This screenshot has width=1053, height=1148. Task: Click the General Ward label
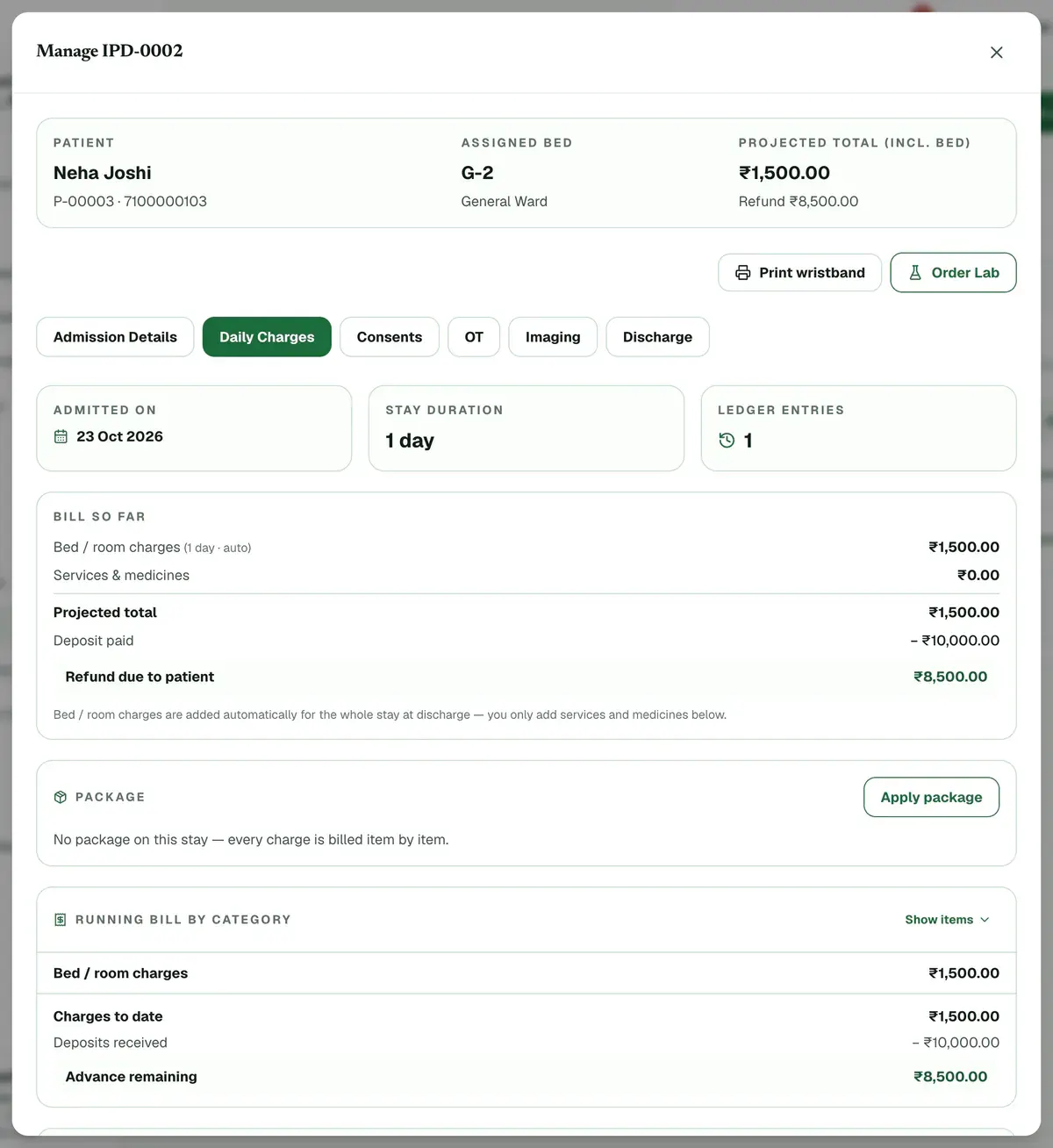coord(505,201)
